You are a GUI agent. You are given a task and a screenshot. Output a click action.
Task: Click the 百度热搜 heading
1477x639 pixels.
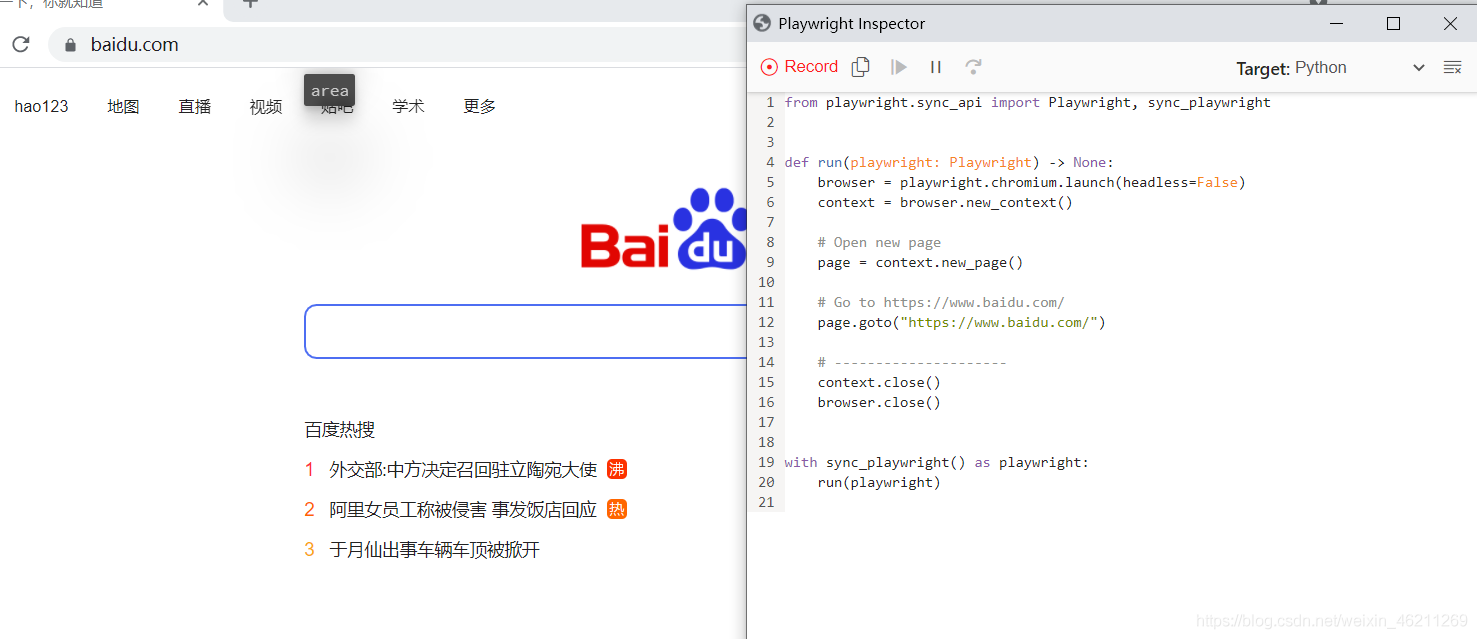pos(340,430)
